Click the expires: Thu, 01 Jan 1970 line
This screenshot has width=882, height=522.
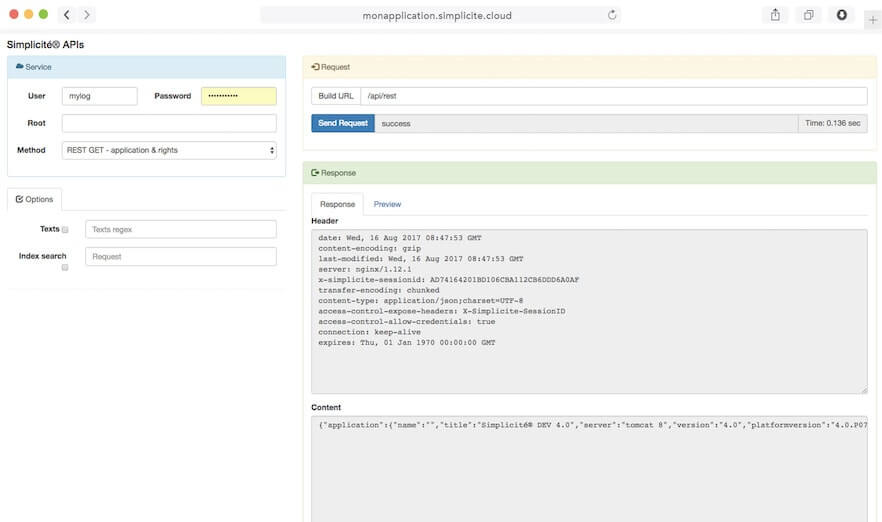[407, 343]
